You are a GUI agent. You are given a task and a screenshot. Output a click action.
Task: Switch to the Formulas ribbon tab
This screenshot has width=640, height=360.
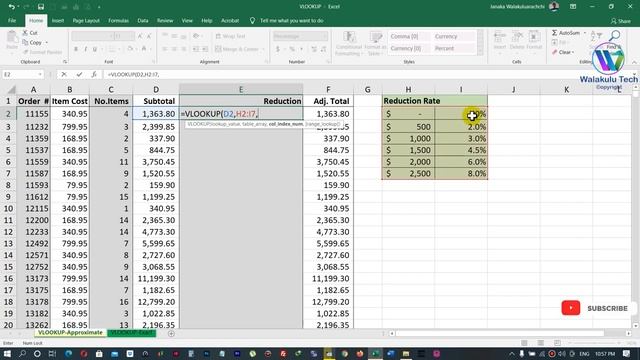(118, 20)
